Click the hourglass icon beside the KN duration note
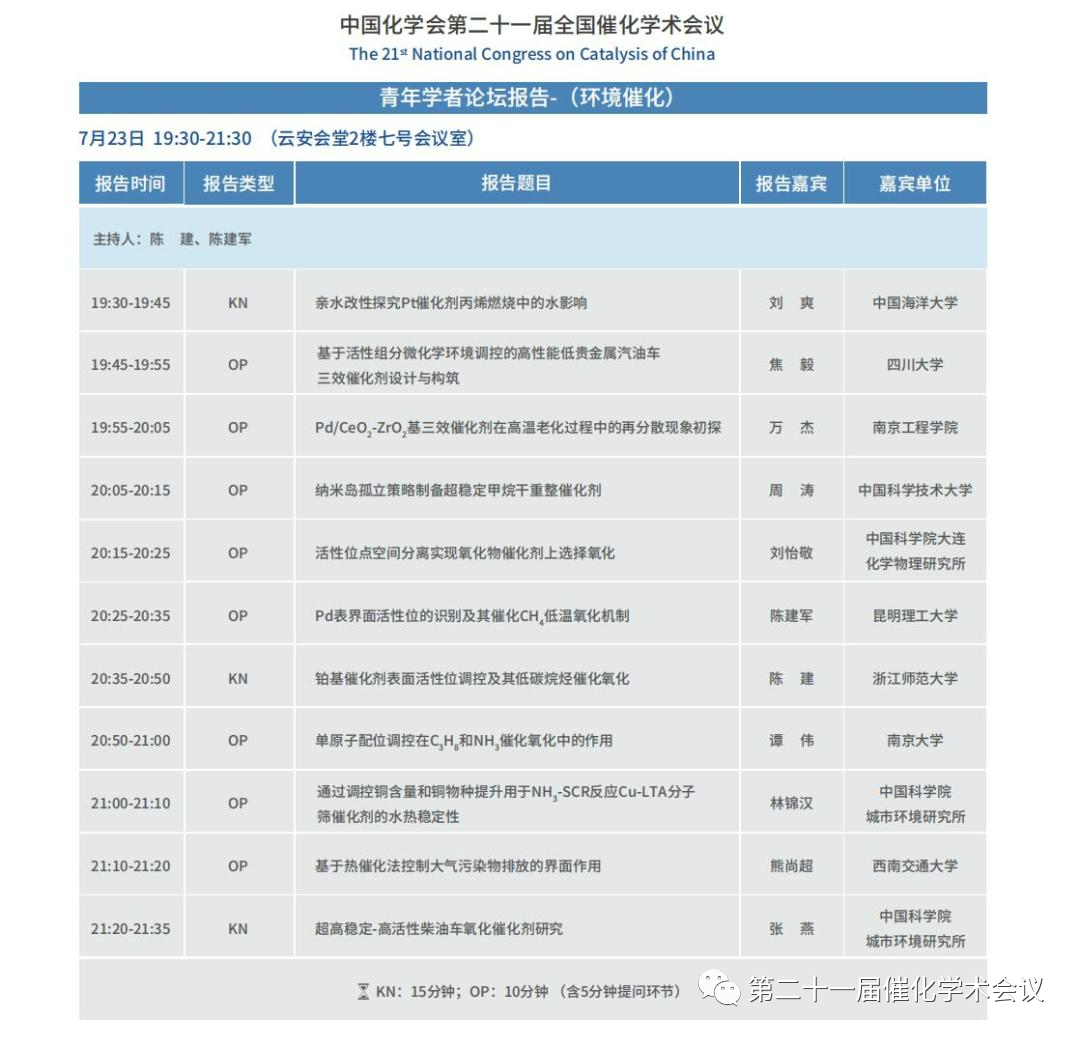 [x=363, y=991]
